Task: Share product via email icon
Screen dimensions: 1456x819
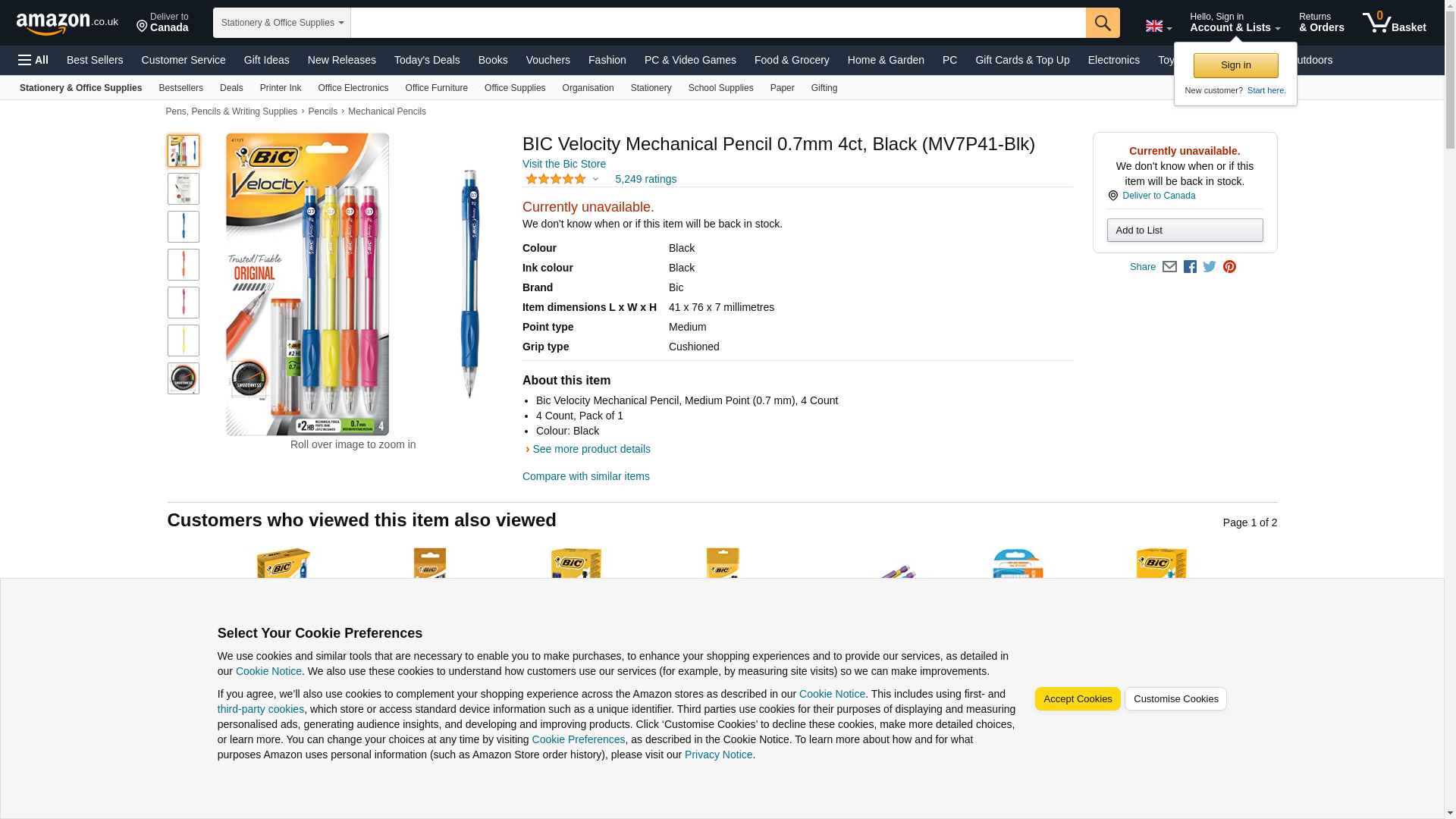Action: click(1169, 267)
